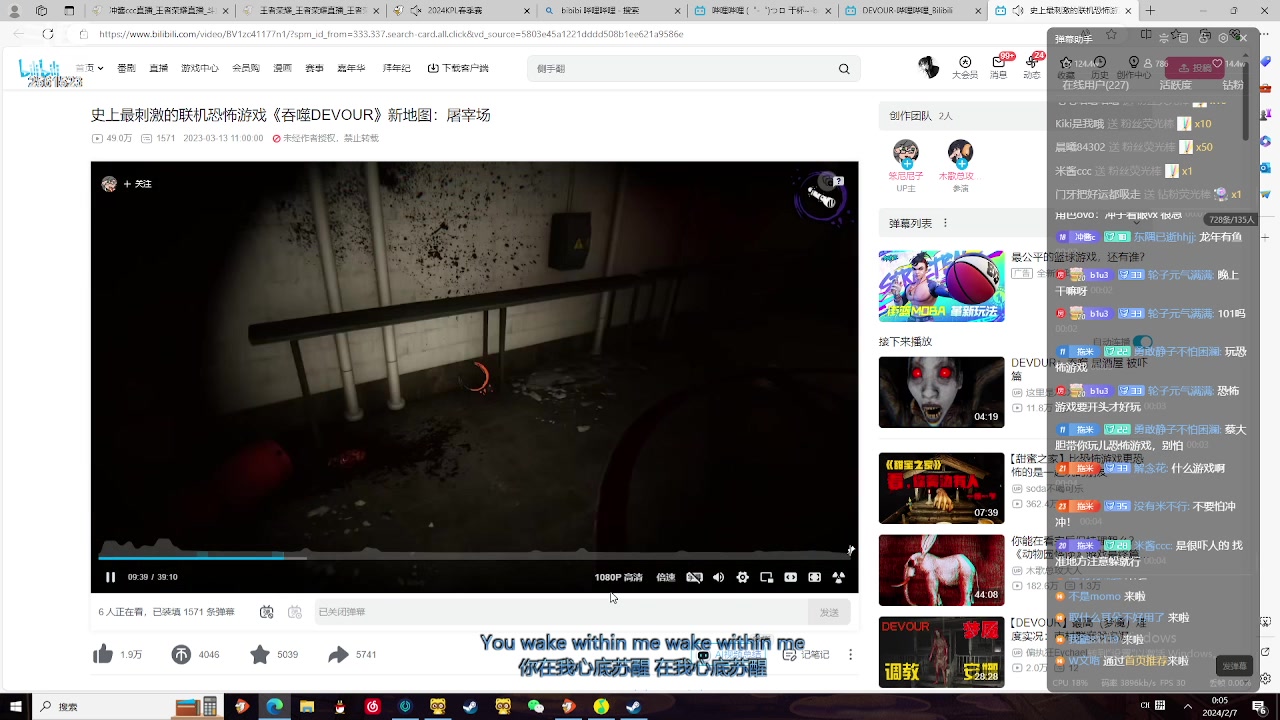This screenshot has height=720, width=1280.
Task: Toggle danmaku display switch below player
Action: coord(266,612)
